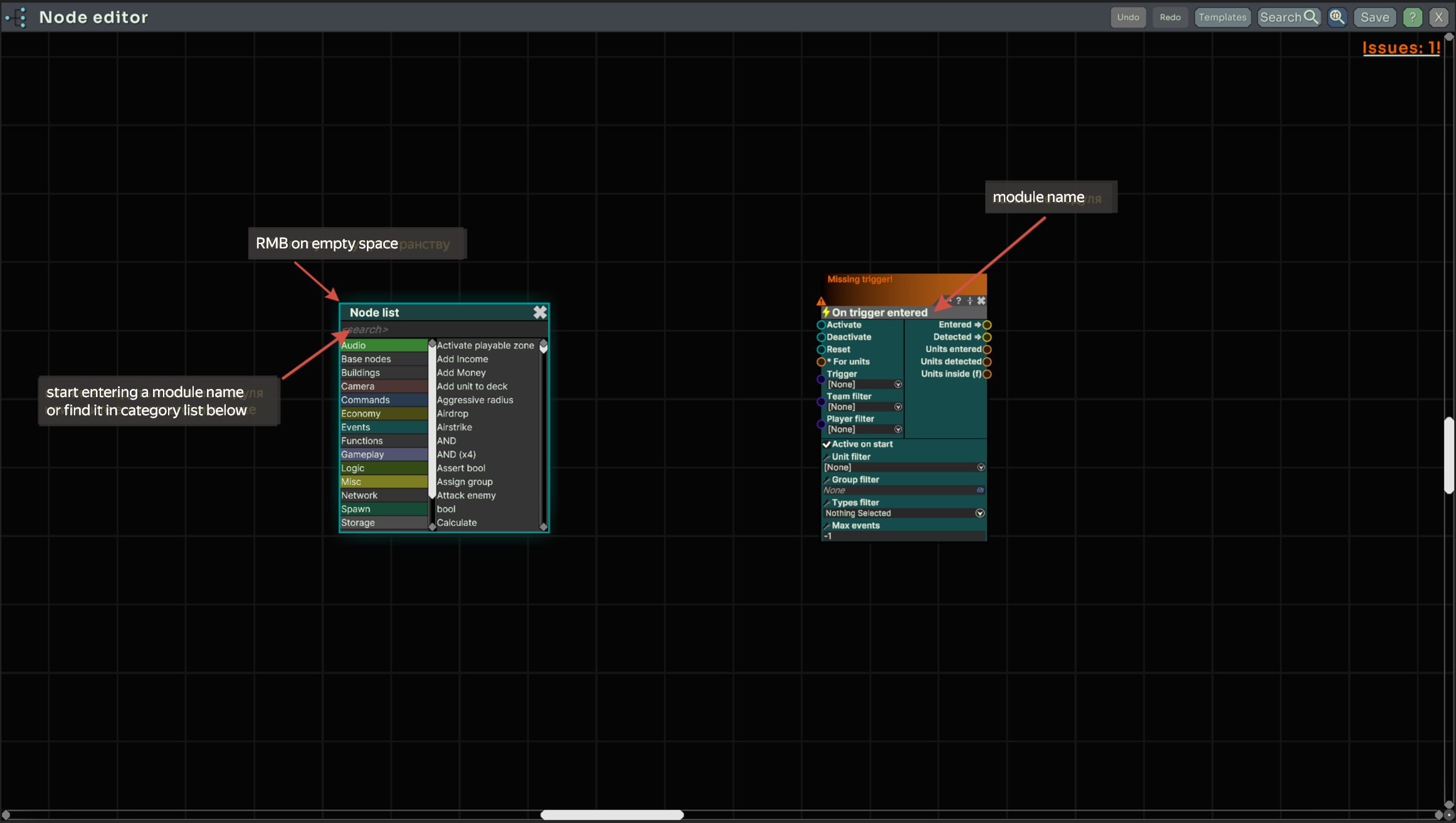
Task: Open Group filter folder browse icon
Action: (x=980, y=491)
